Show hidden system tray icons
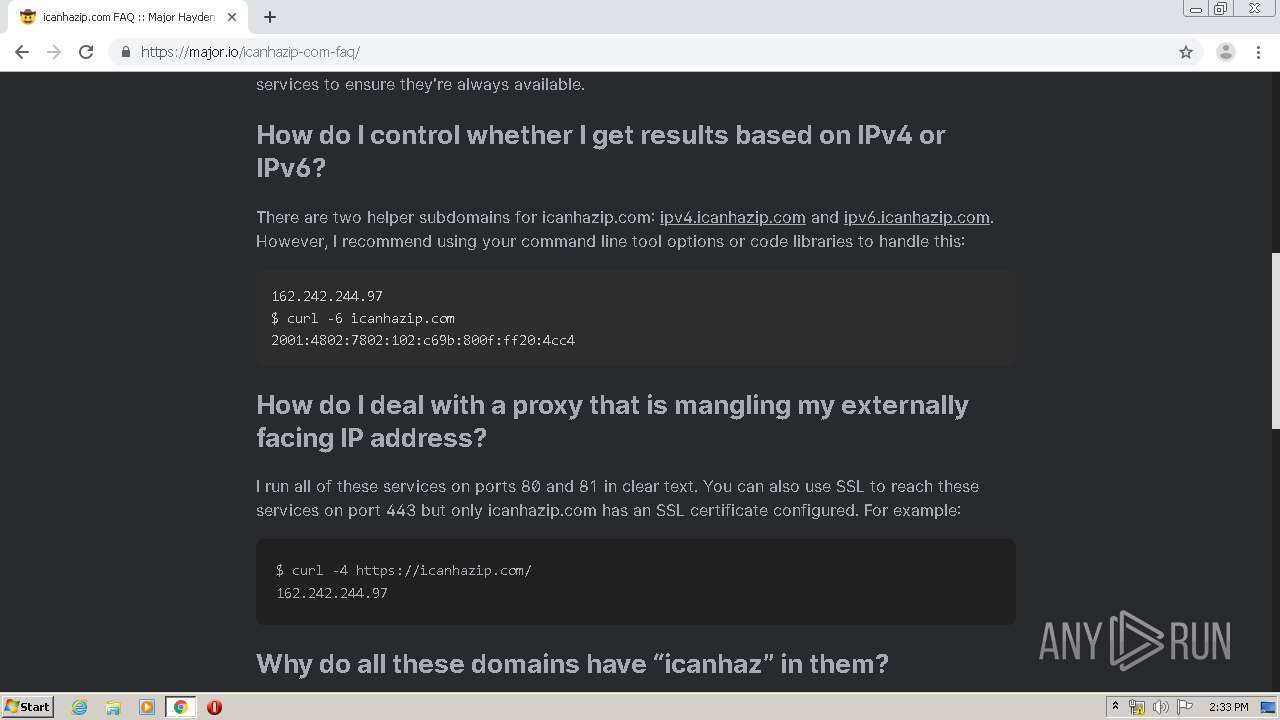This screenshot has width=1280, height=720. click(x=1115, y=707)
